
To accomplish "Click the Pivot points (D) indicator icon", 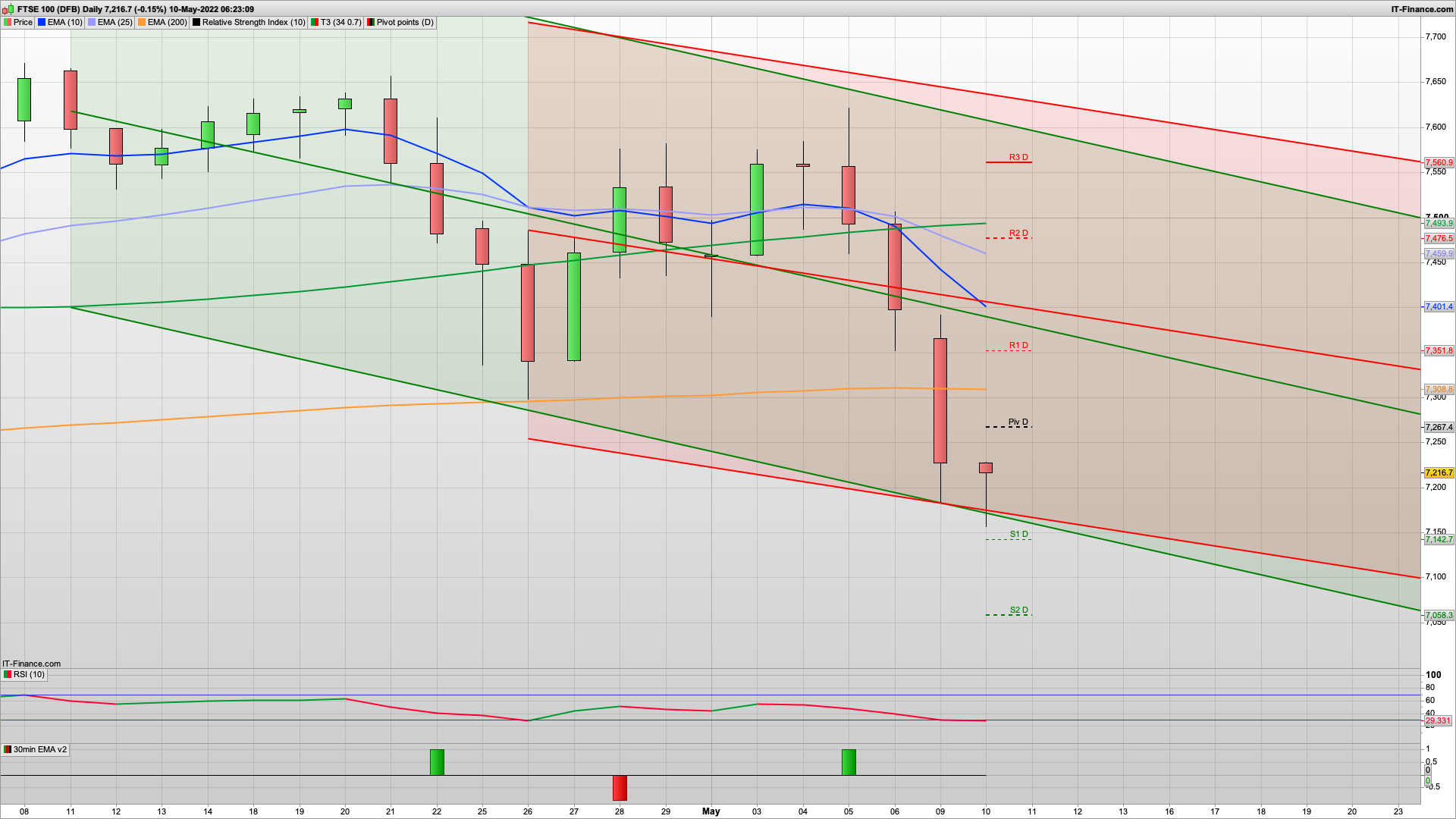I will (x=371, y=22).
